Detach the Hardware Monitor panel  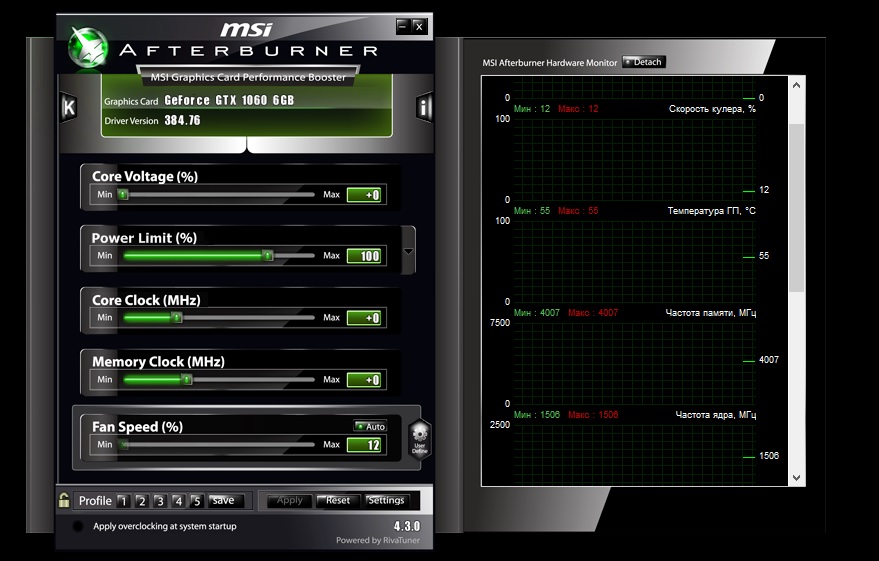tap(644, 62)
